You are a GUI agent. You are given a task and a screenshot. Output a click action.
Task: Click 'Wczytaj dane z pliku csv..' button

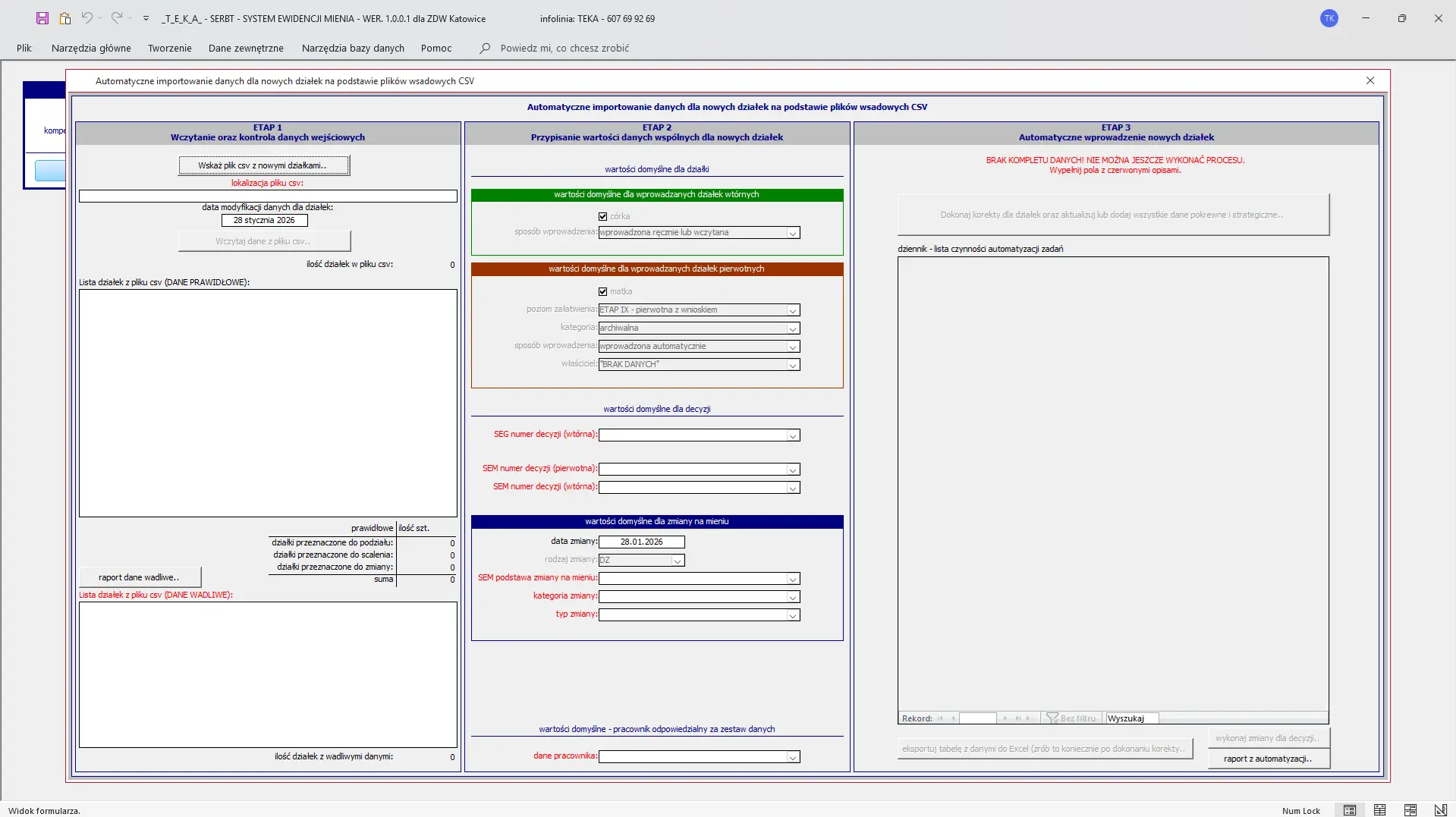(x=264, y=241)
